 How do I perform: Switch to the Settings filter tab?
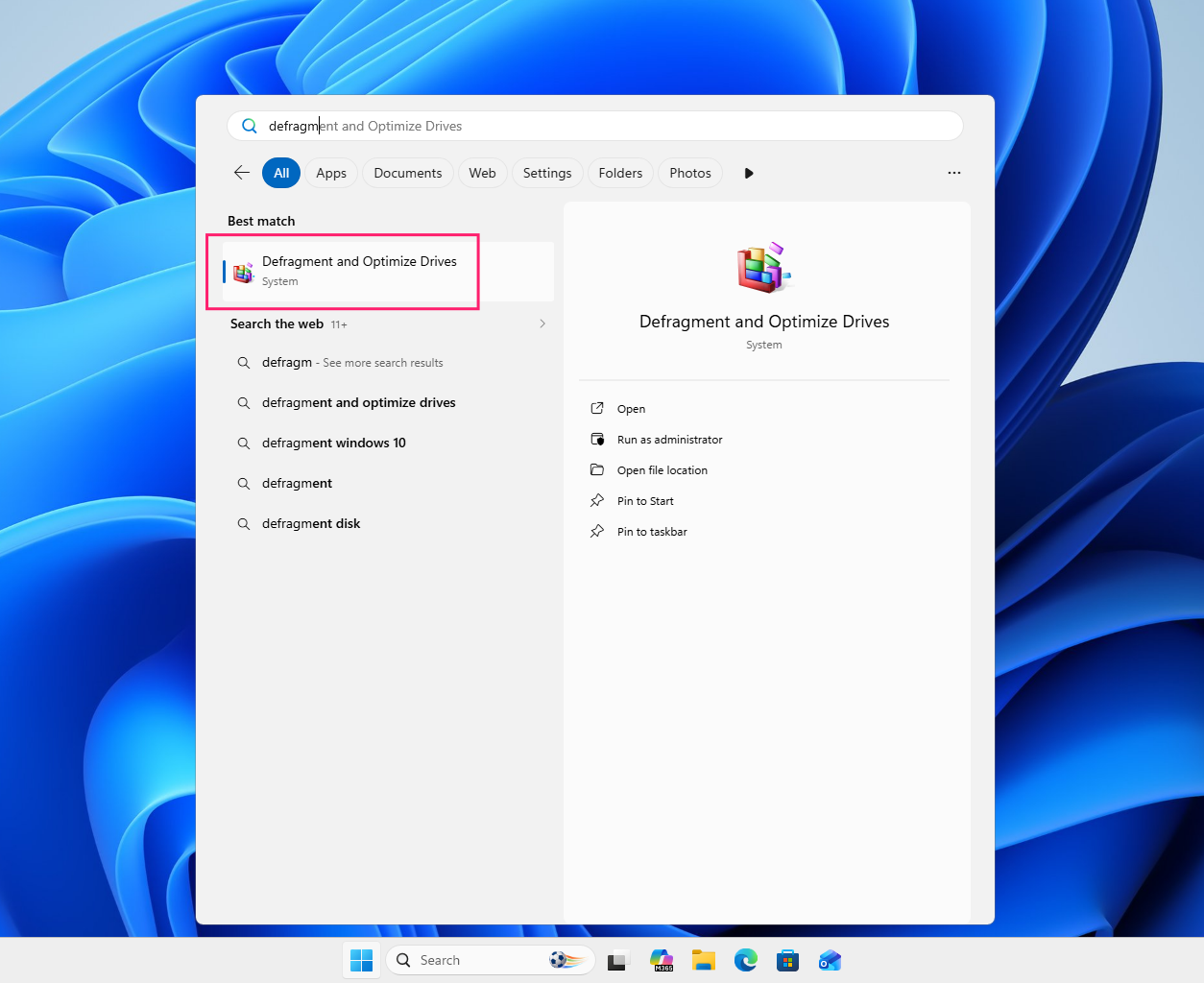tap(547, 173)
